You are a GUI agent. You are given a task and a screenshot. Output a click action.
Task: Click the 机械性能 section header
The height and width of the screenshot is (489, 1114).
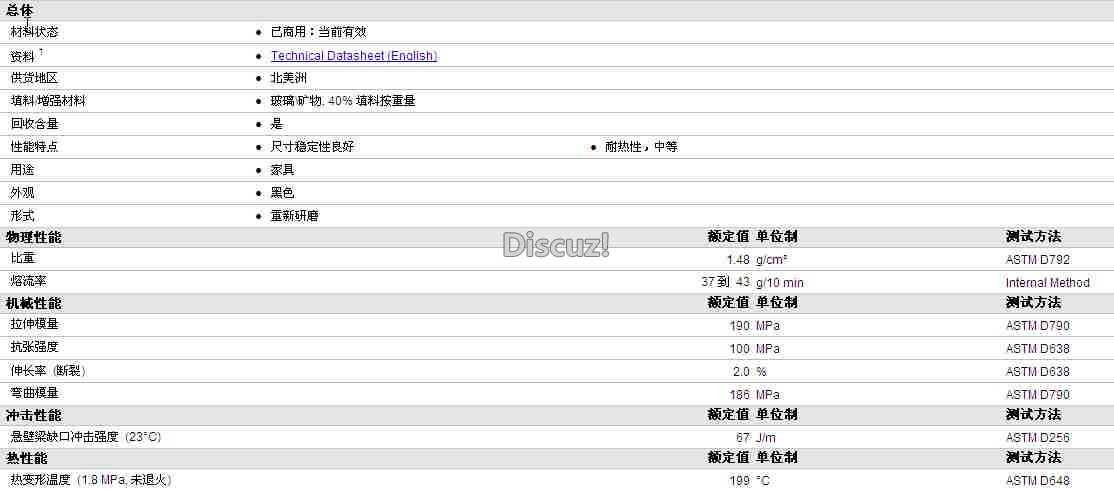[33, 303]
